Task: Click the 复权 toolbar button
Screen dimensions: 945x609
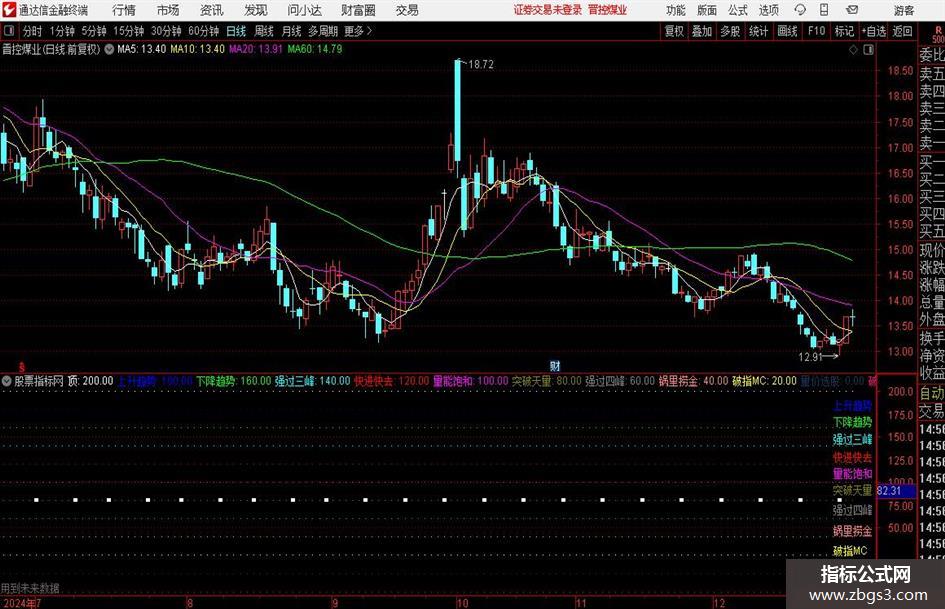Action: (x=674, y=31)
